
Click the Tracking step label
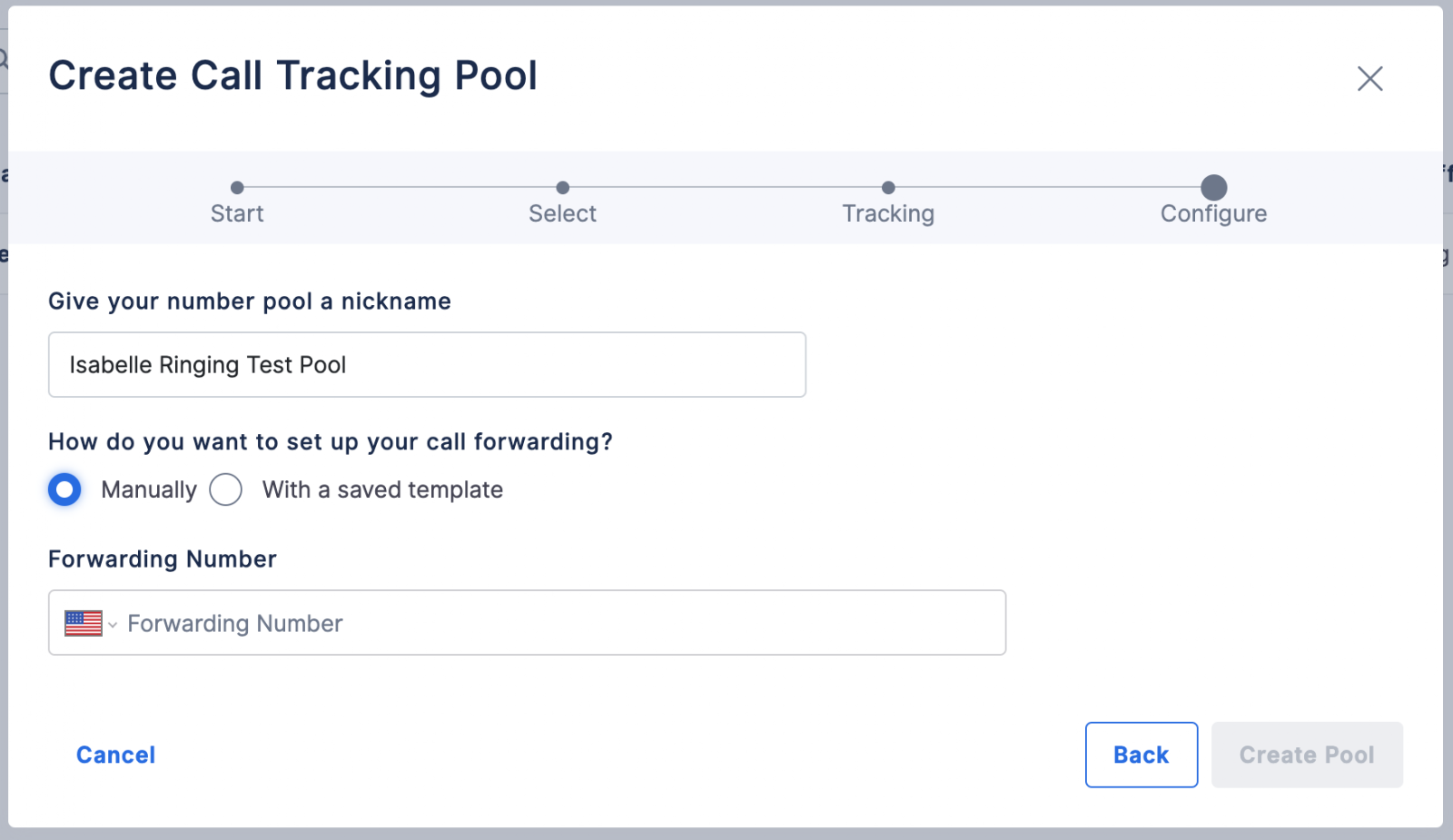[x=888, y=213]
